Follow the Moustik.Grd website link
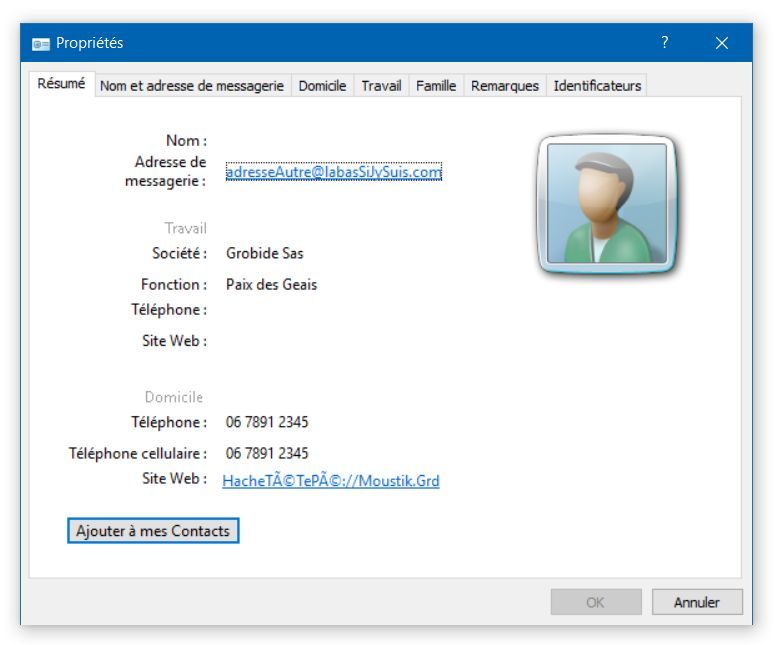This screenshot has width=778, height=645. [x=330, y=481]
